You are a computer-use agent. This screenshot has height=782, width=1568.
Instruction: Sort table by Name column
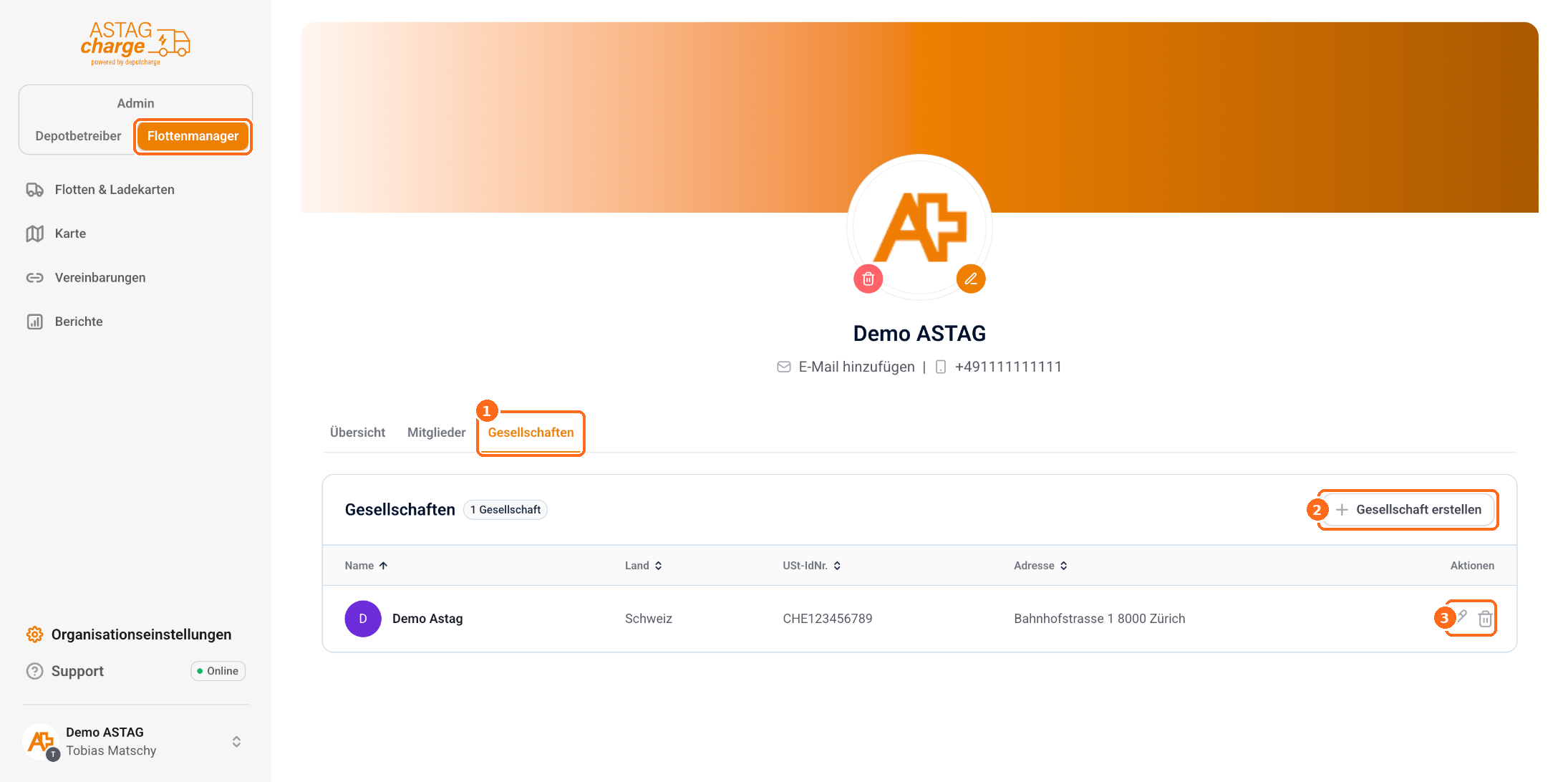click(x=366, y=566)
